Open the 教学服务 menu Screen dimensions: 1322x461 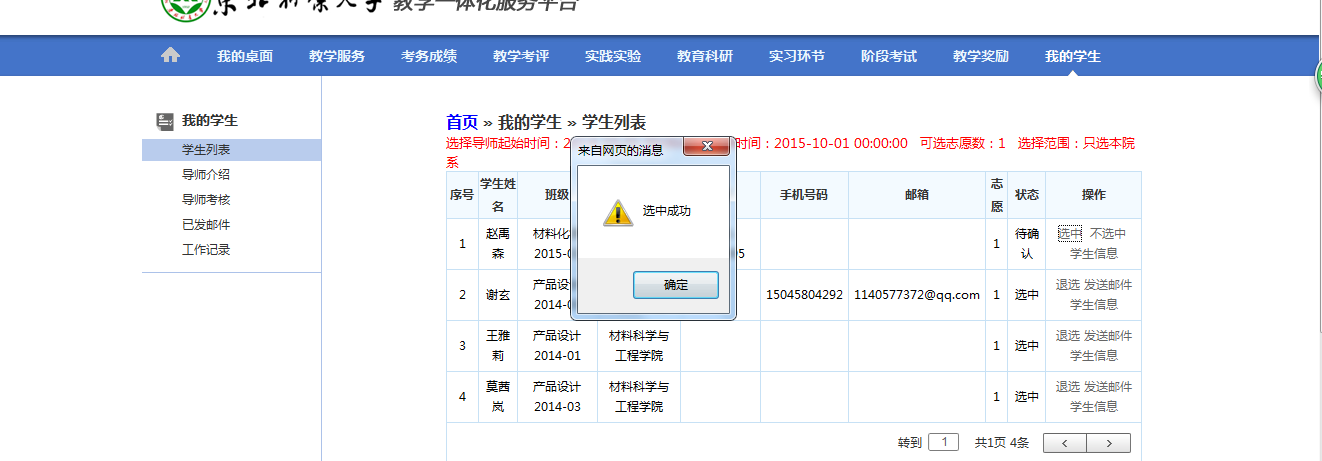pos(337,56)
